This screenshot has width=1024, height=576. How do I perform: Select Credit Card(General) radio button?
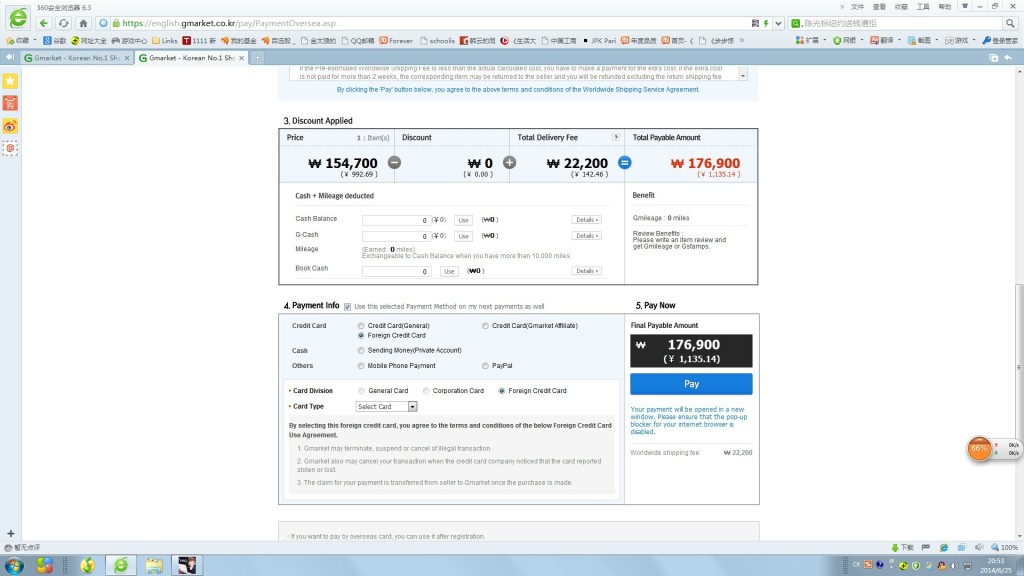(x=361, y=325)
